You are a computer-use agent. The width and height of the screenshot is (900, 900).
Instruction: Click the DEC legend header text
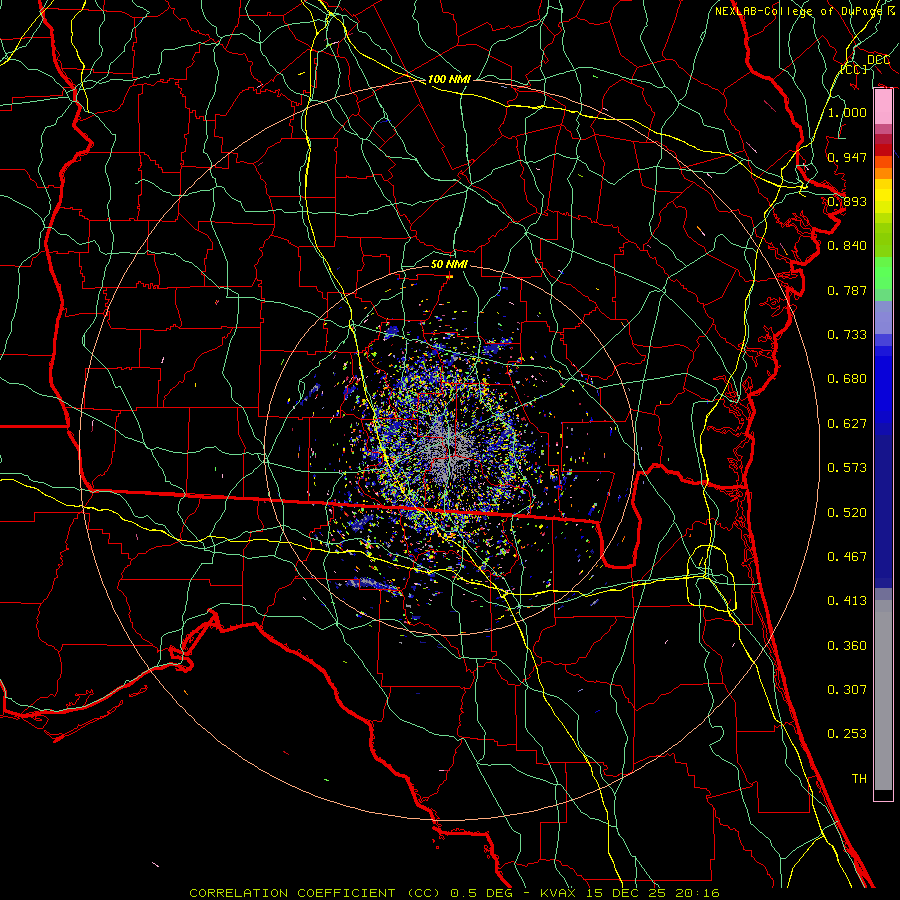point(878,60)
